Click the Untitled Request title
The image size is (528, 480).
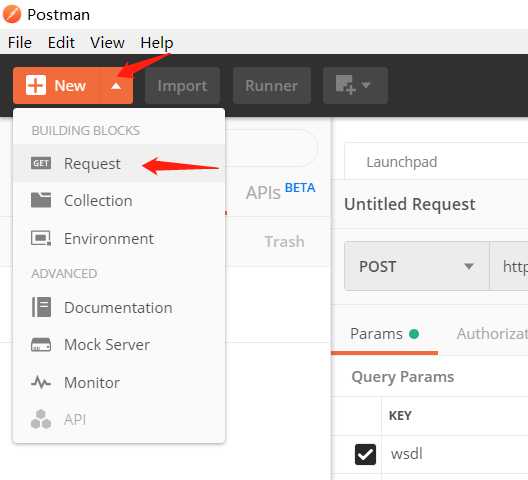(x=410, y=204)
